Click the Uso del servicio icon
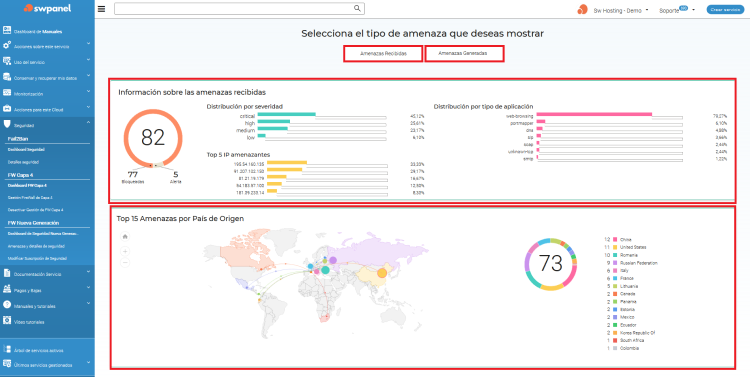Screen dimensions: 750x377 coord(7,61)
